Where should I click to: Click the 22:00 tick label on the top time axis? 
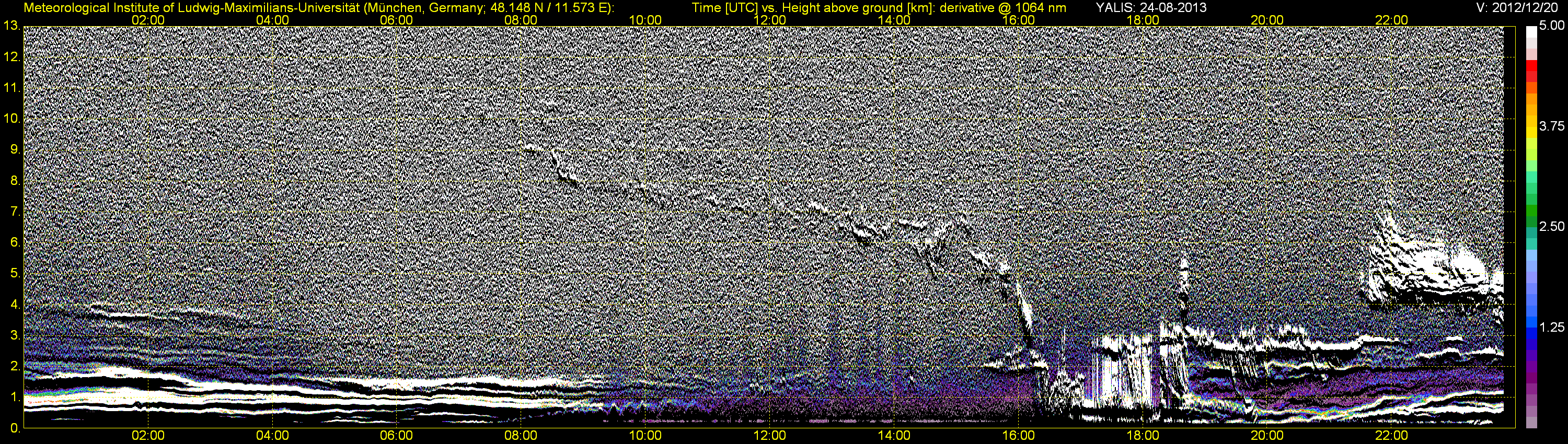(1391, 20)
